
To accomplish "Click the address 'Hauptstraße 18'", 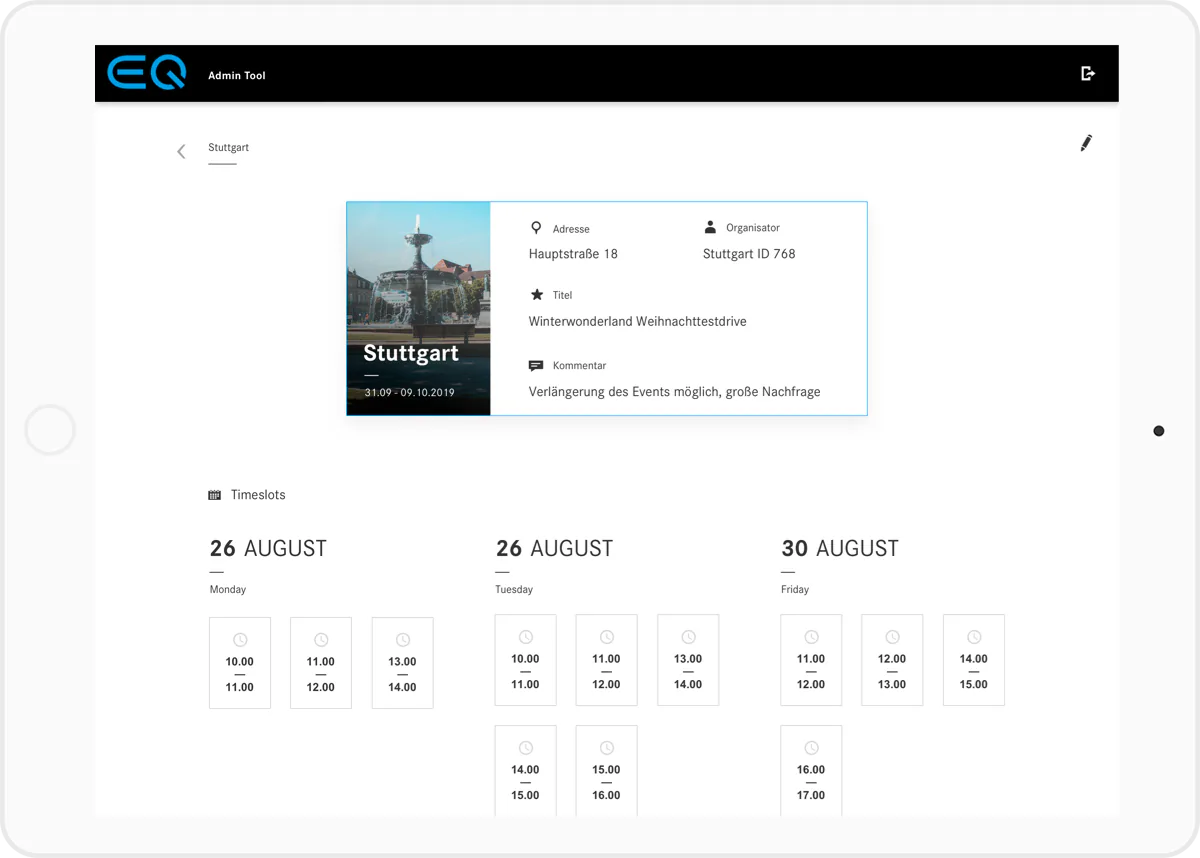I will [573, 254].
